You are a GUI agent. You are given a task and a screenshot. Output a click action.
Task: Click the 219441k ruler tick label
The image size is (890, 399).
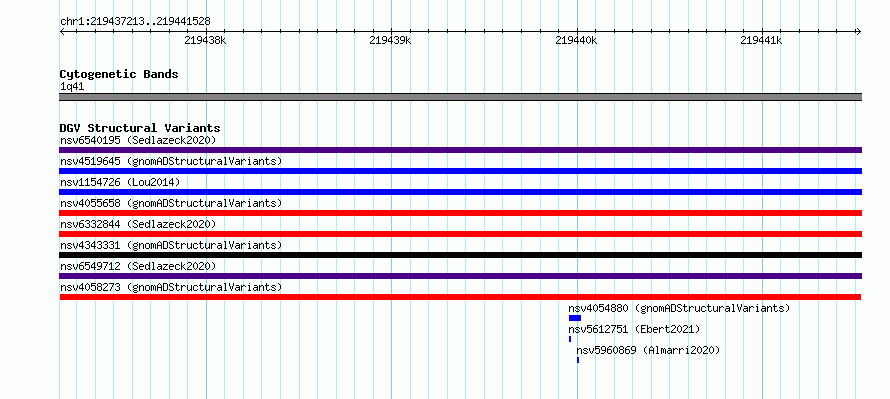[x=762, y=40]
